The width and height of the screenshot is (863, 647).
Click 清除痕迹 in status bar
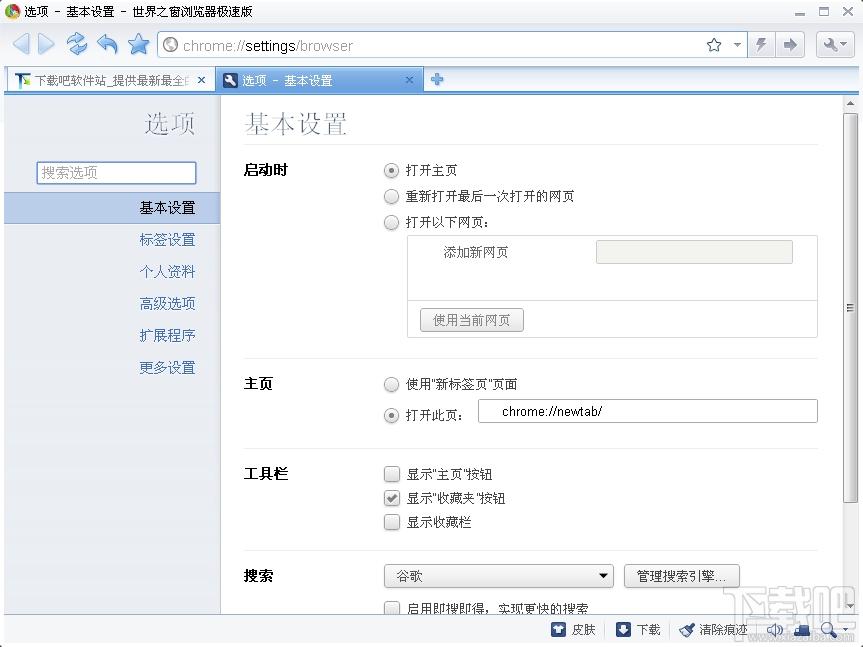(x=714, y=629)
